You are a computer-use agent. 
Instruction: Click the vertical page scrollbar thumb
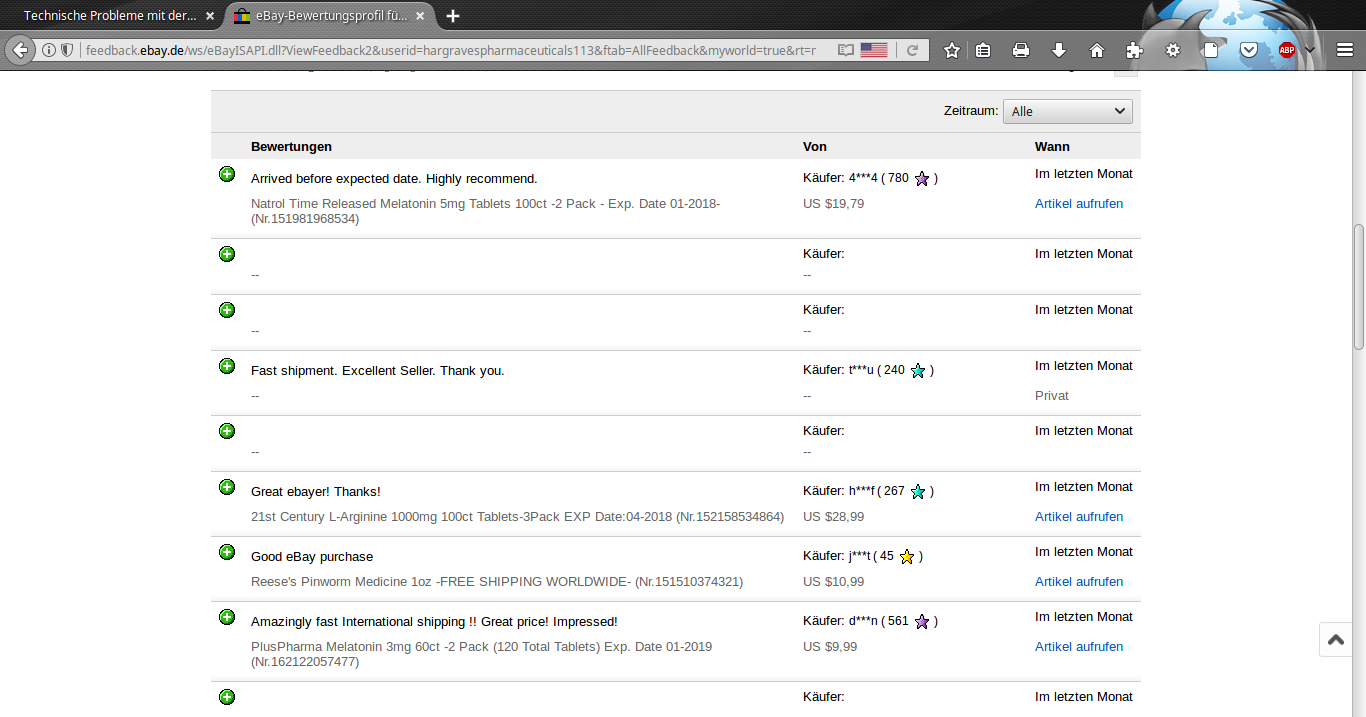(1358, 288)
